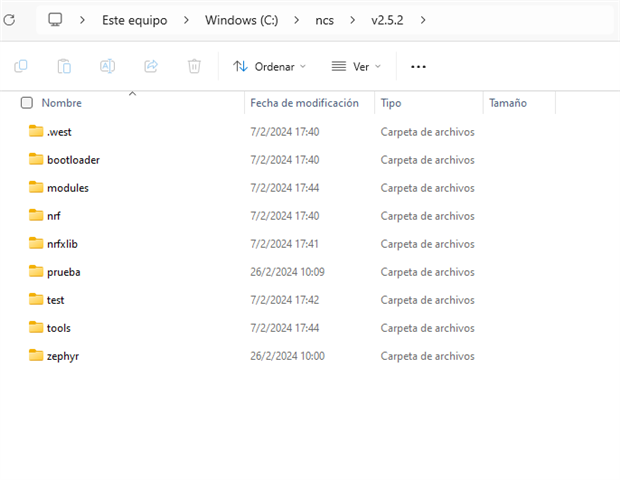Screen dimensions: 620x480
Task: Select the prueba folder name
Action: click(x=64, y=272)
